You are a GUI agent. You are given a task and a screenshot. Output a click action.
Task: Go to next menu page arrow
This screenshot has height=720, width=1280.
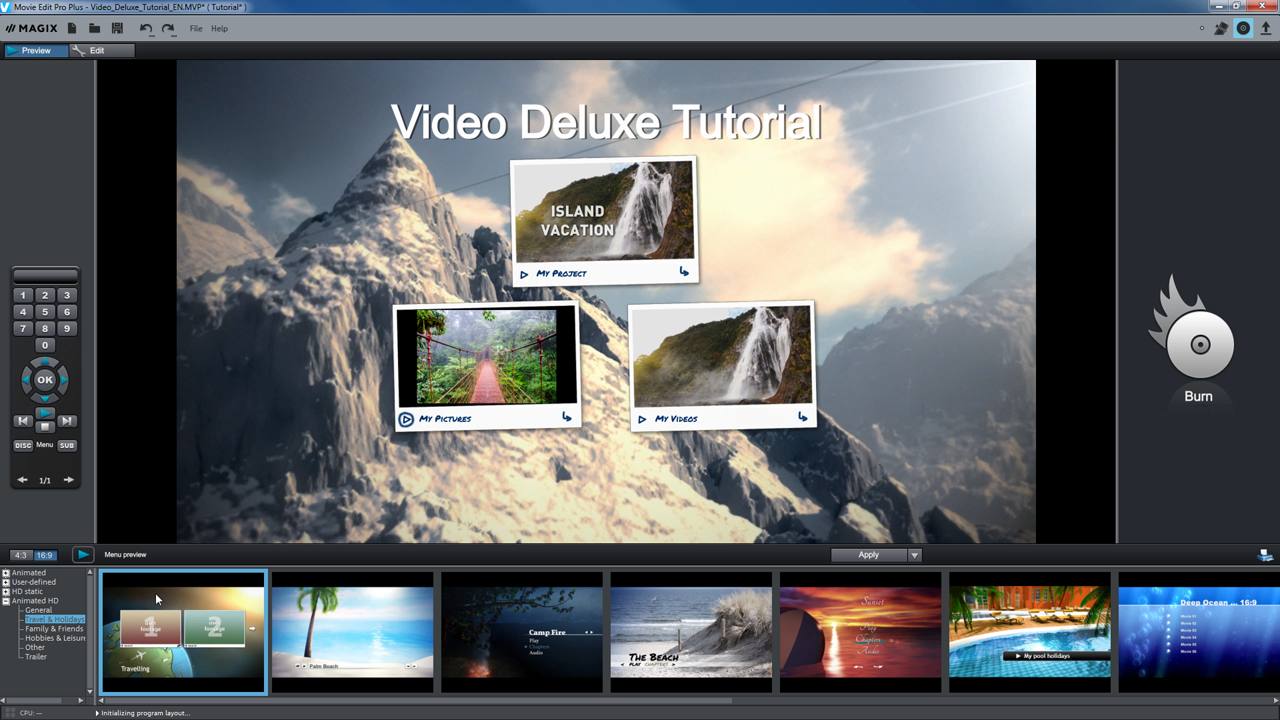(x=68, y=480)
